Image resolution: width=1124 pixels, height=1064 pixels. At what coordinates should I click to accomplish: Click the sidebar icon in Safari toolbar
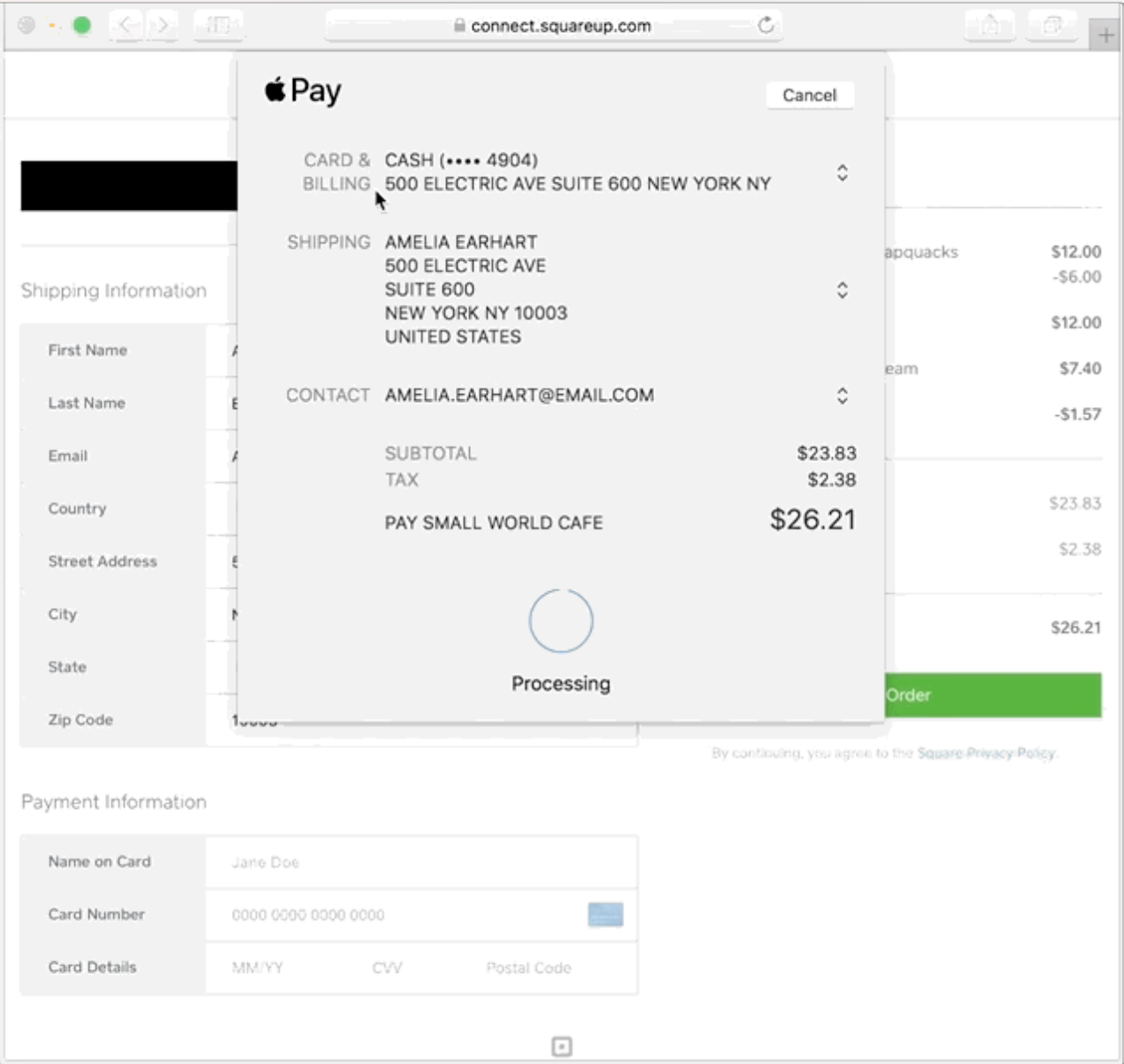pos(217,26)
